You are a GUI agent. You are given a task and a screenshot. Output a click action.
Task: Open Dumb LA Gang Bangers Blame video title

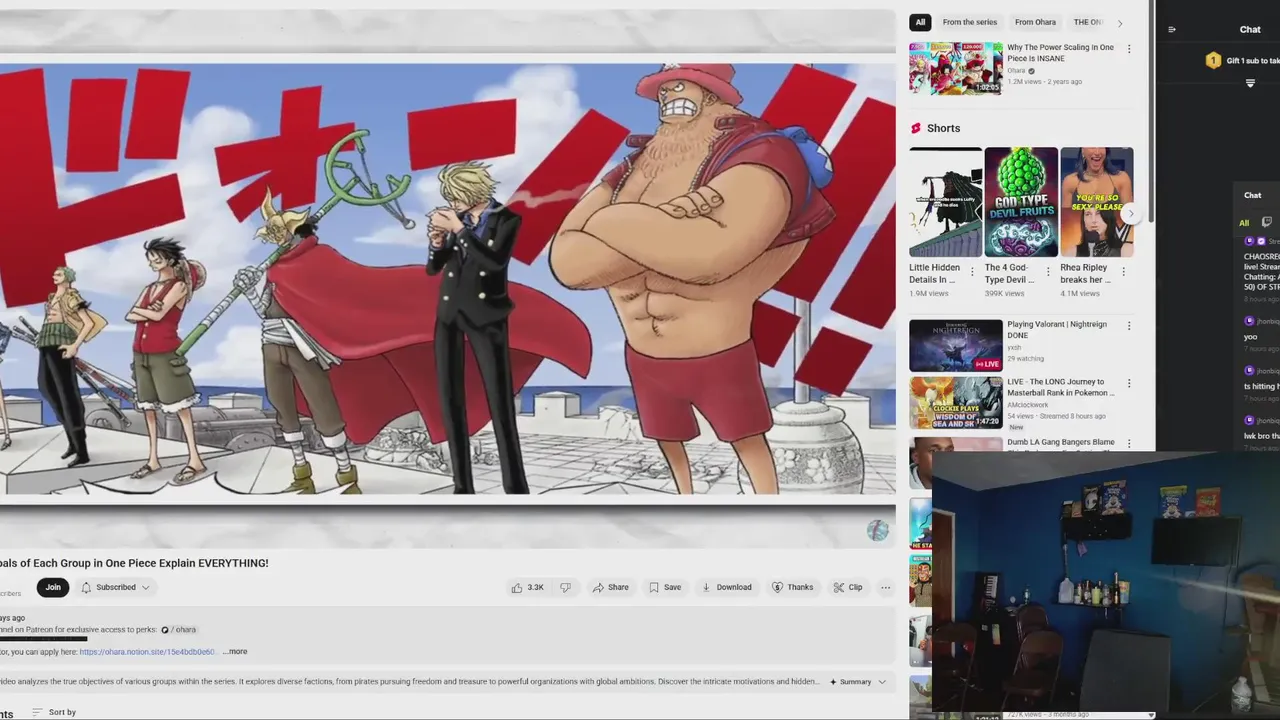click(1060, 442)
